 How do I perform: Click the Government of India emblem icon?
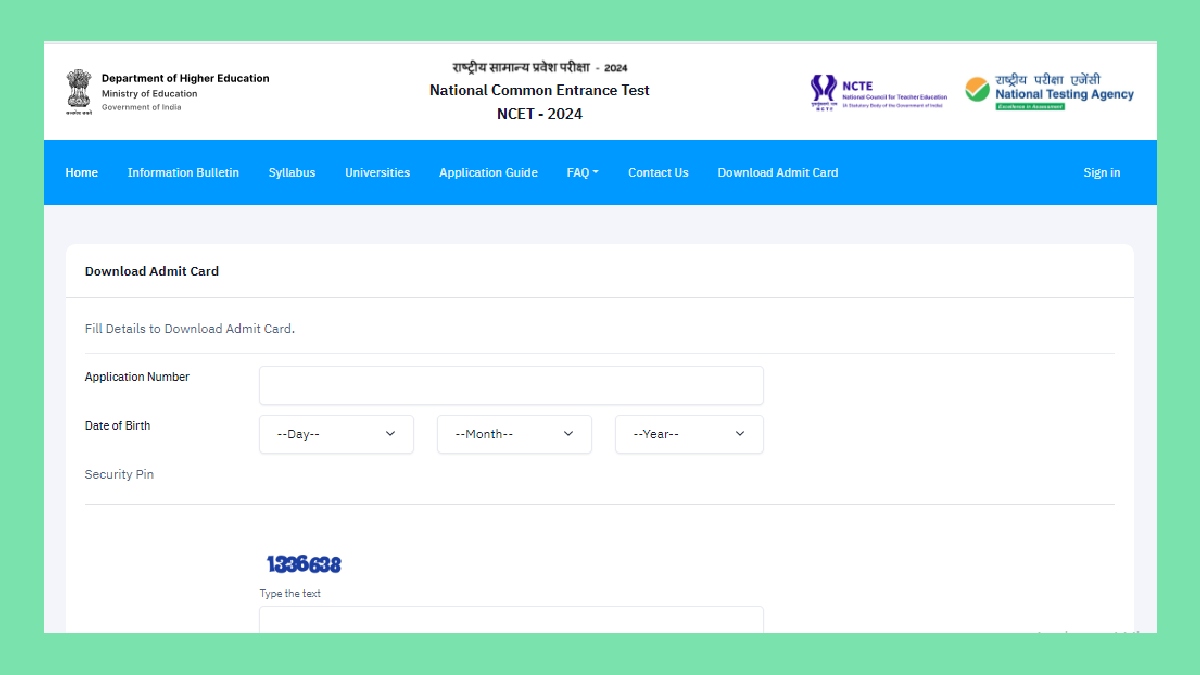[x=79, y=90]
